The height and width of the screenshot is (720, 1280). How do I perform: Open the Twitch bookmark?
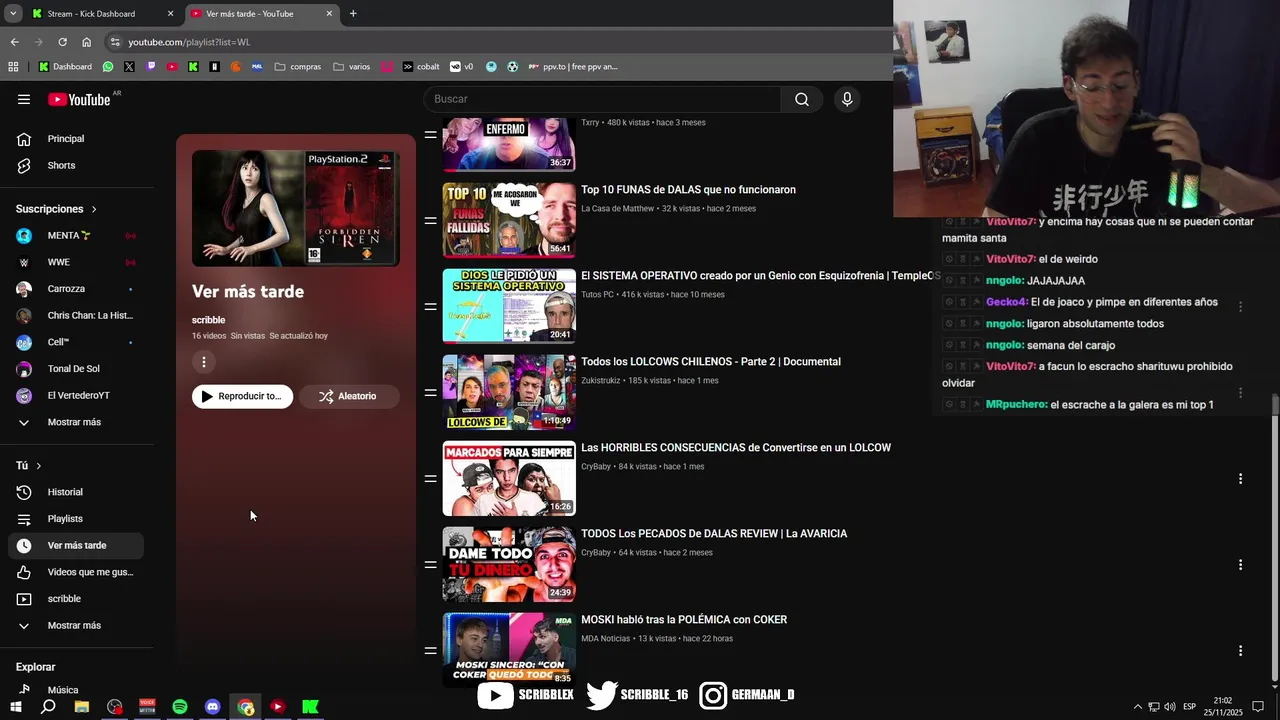pos(151,67)
